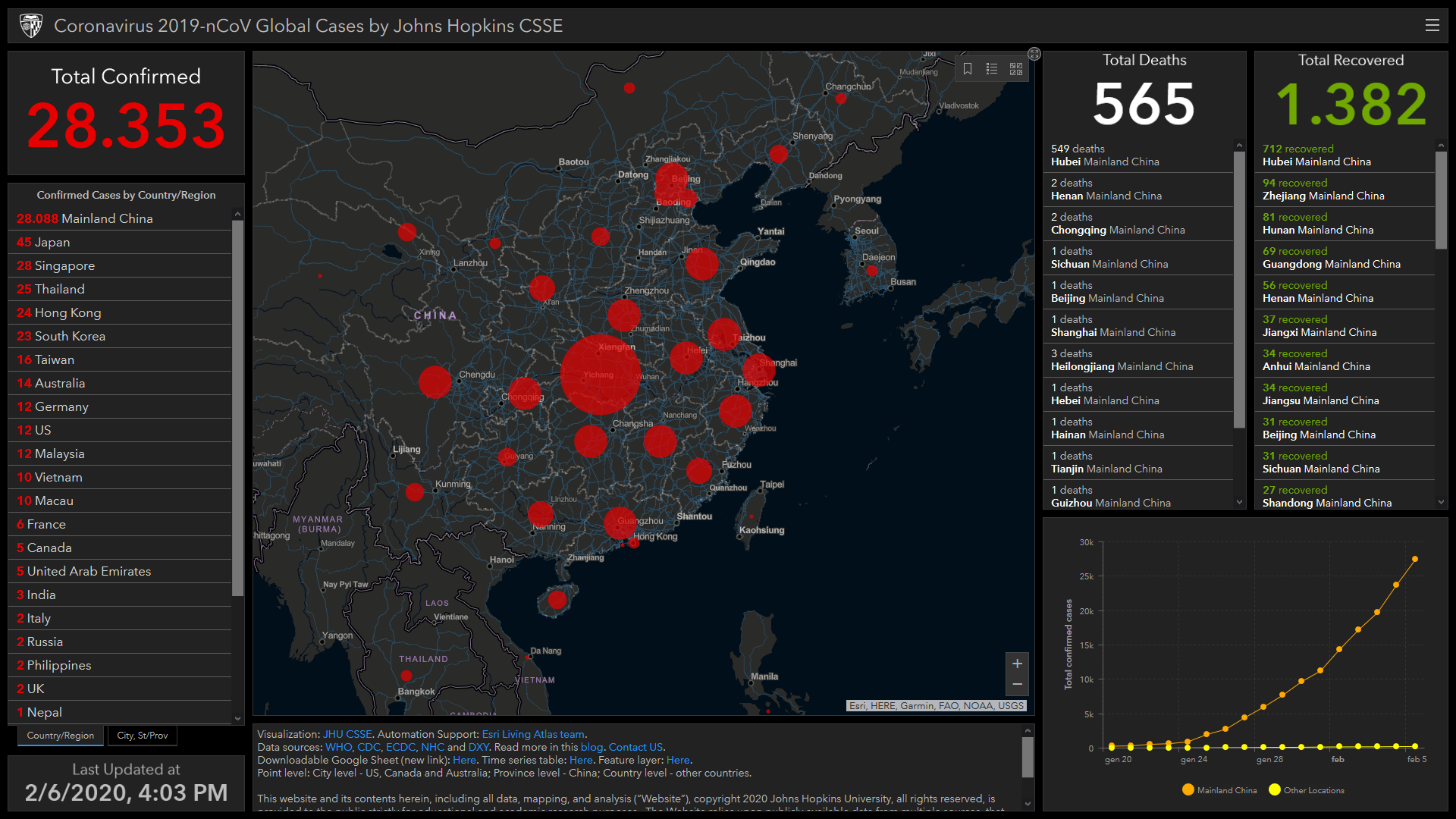The image size is (1456, 819).
Task: Click the country list scrollbar thumb
Action: tap(237, 408)
